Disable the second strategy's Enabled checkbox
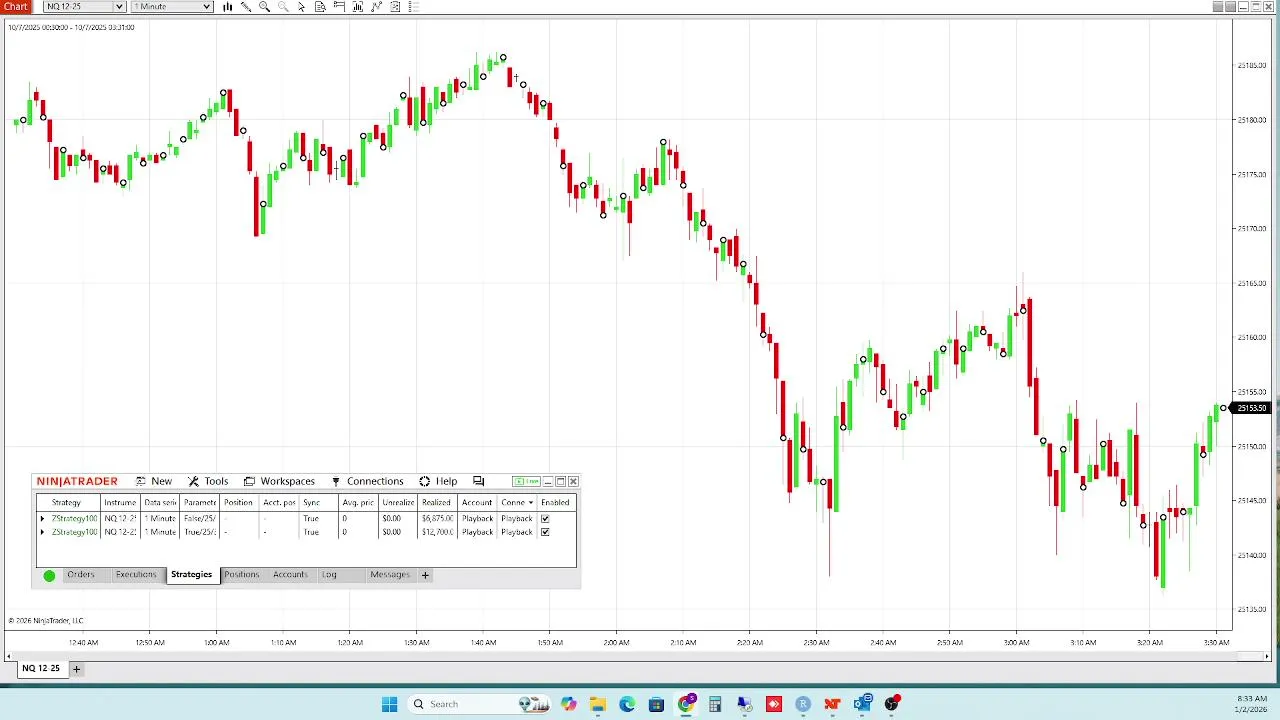The width and height of the screenshot is (1280, 720). (x=545, y=532)
